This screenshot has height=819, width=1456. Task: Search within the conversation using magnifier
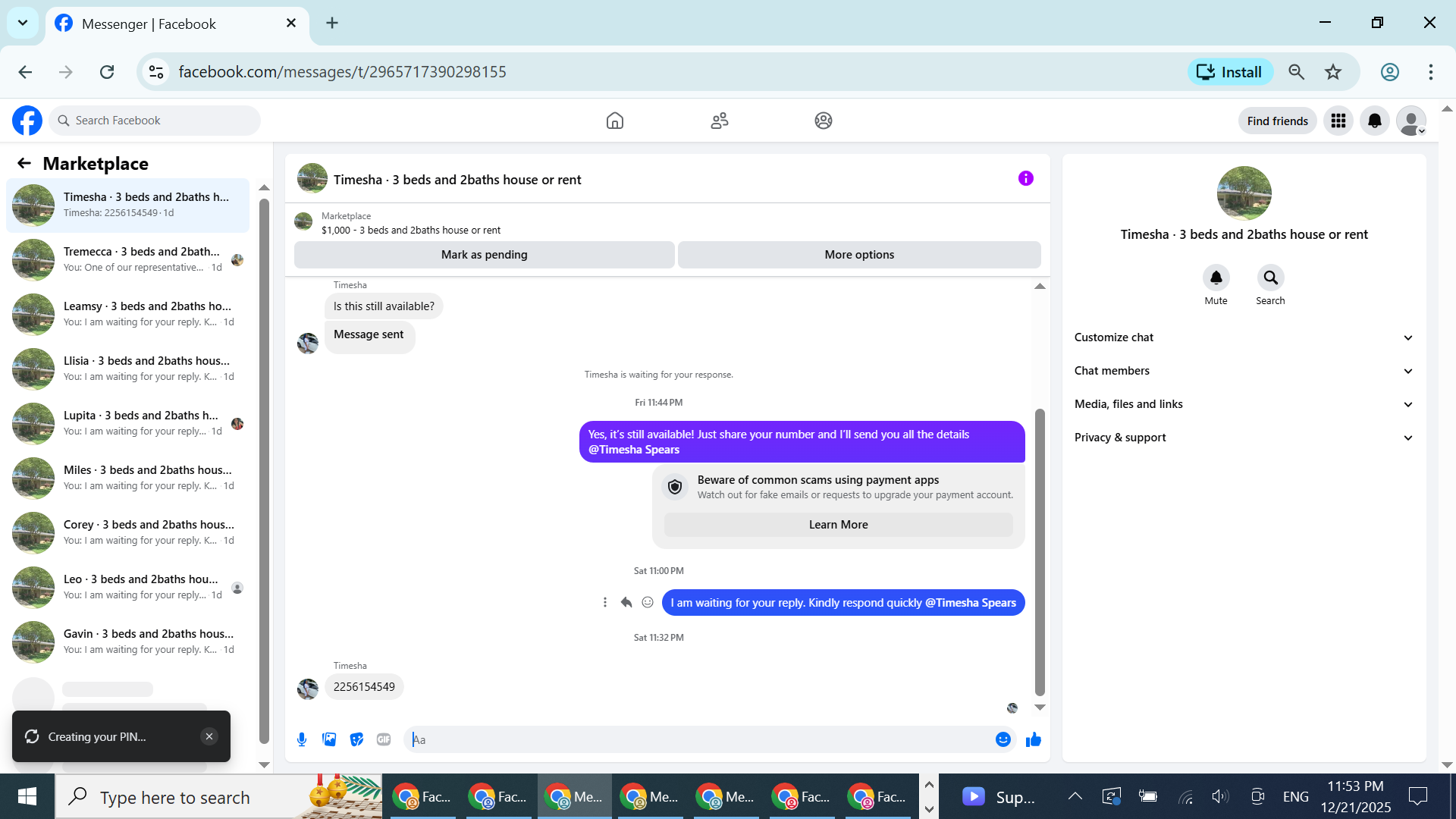click(1271, 278)
